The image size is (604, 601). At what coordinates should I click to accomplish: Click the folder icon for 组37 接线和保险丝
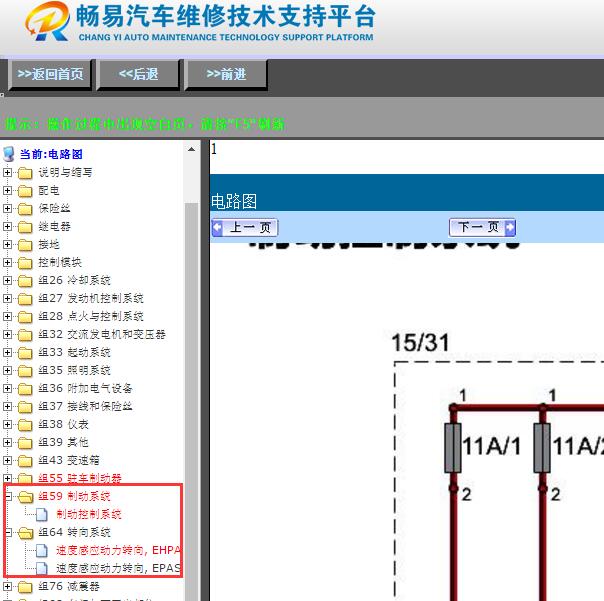(x=25, y=406)
